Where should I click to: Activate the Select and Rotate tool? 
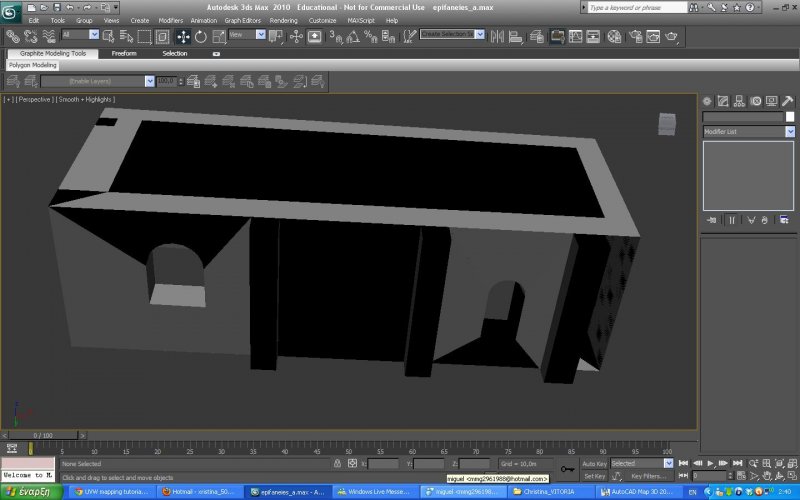coord(200,37)
